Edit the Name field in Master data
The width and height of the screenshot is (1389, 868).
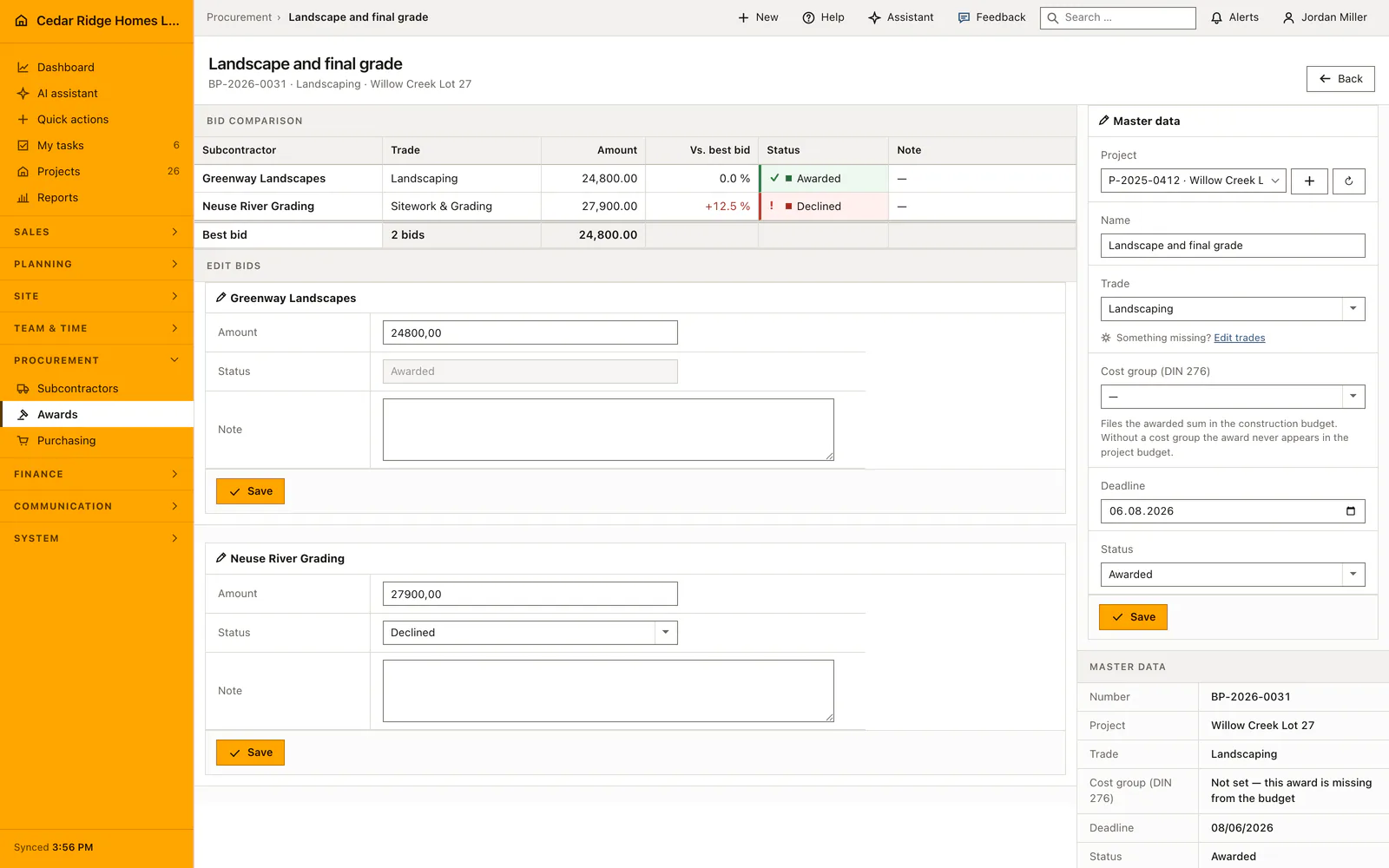coord(1233,246)
